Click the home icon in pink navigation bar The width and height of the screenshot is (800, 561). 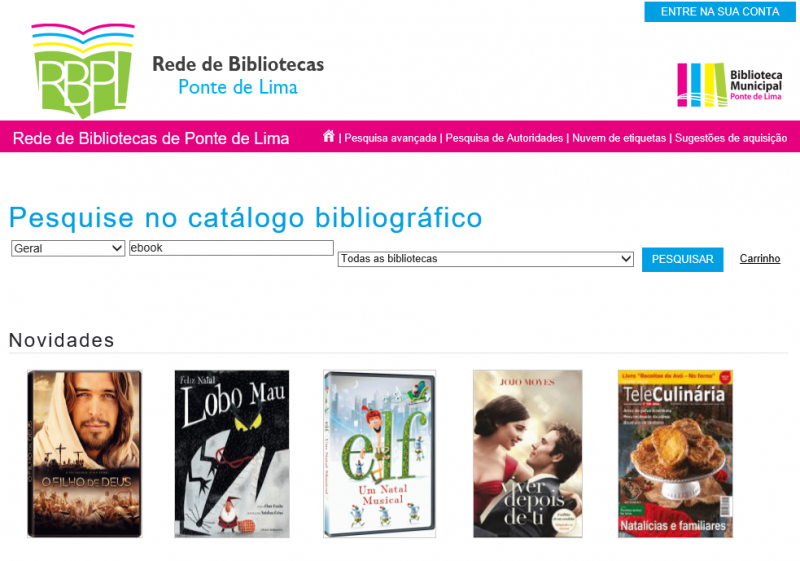329,136
